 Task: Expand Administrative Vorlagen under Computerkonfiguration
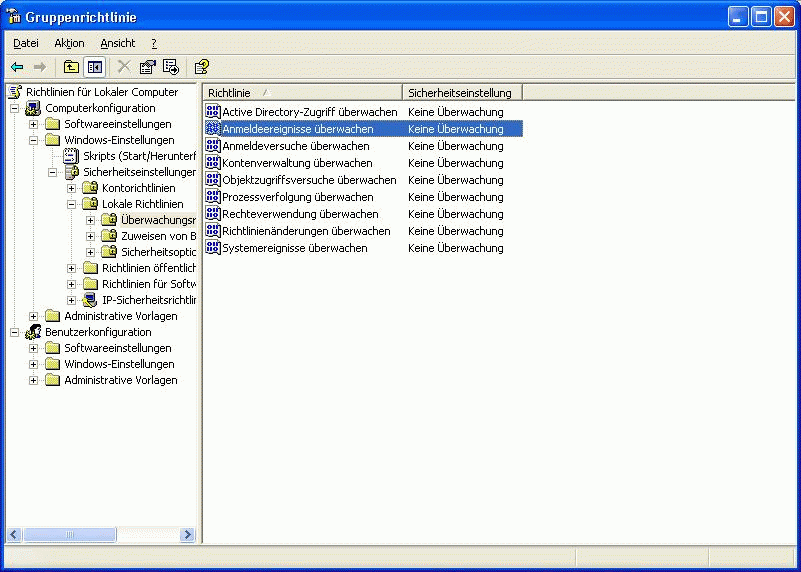(x=34, y=316)
